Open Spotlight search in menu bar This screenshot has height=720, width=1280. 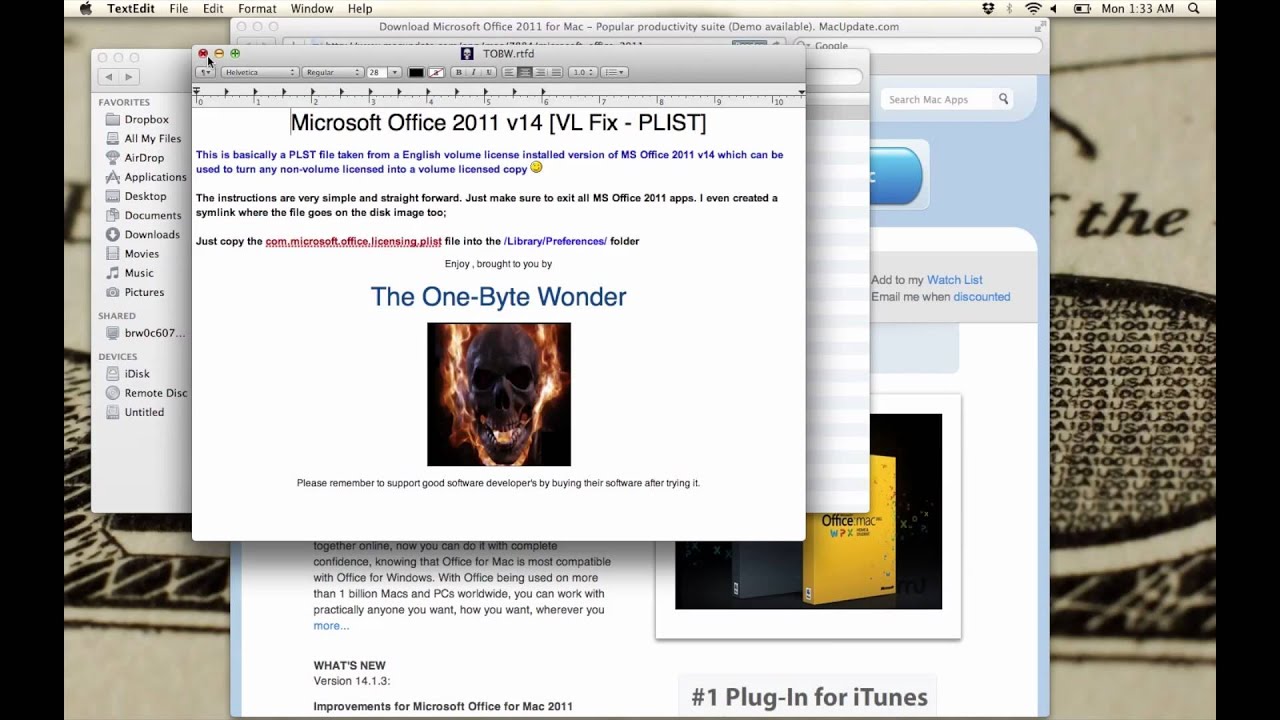click(1194, 9)
